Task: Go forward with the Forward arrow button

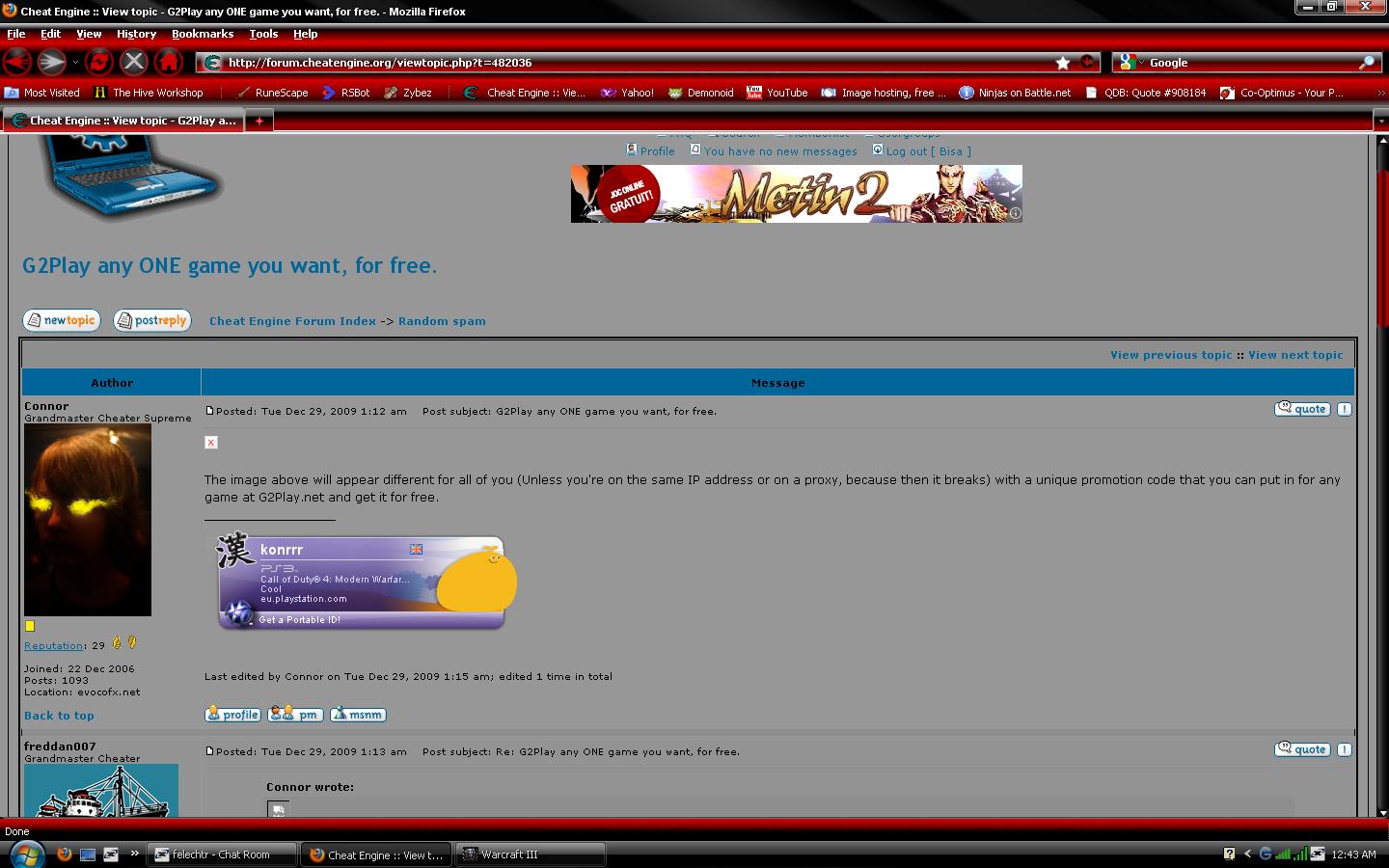Action: [51, 63]
